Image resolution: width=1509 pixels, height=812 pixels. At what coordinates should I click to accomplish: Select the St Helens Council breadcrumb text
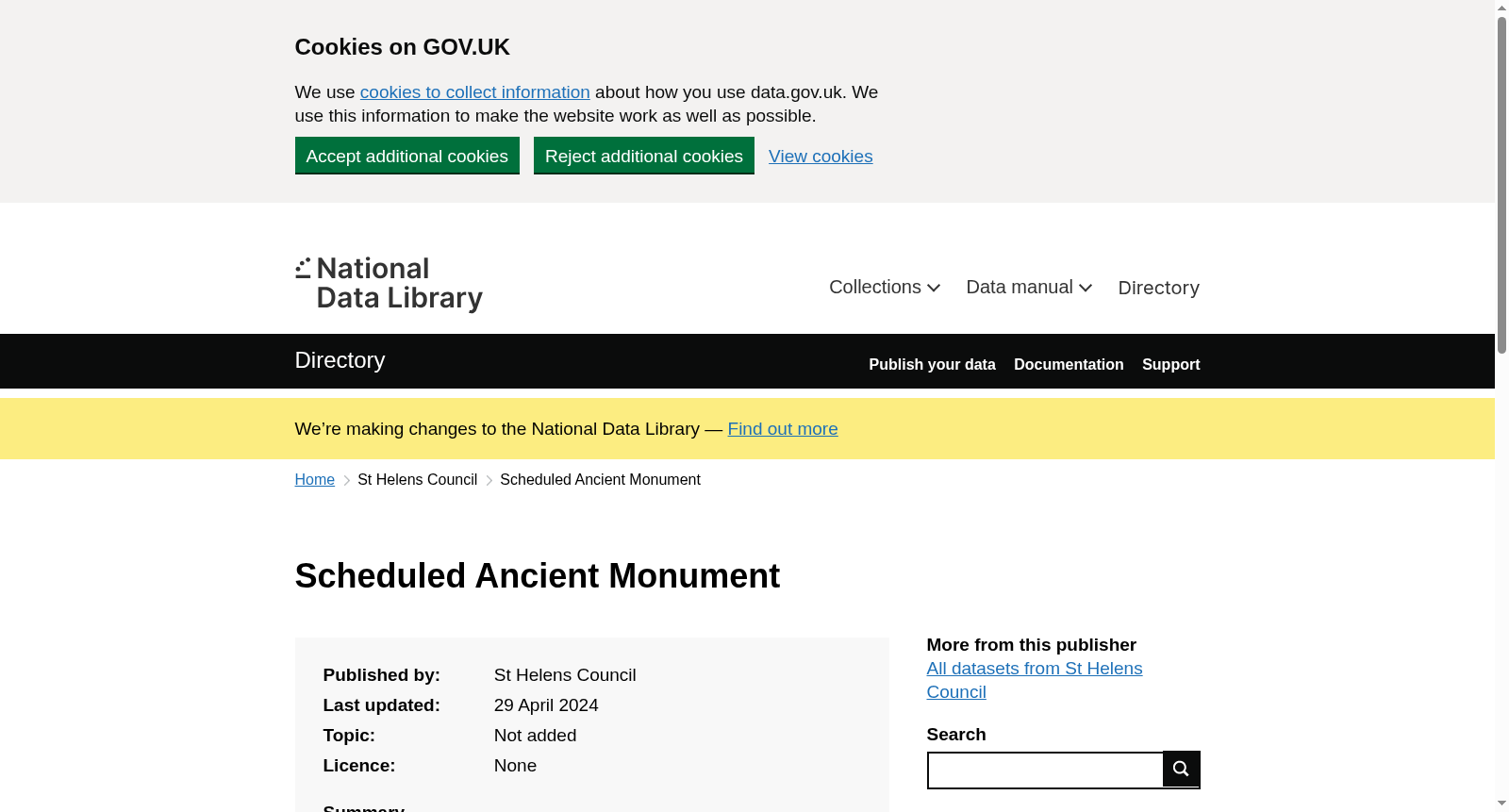(x=418, y=480)
